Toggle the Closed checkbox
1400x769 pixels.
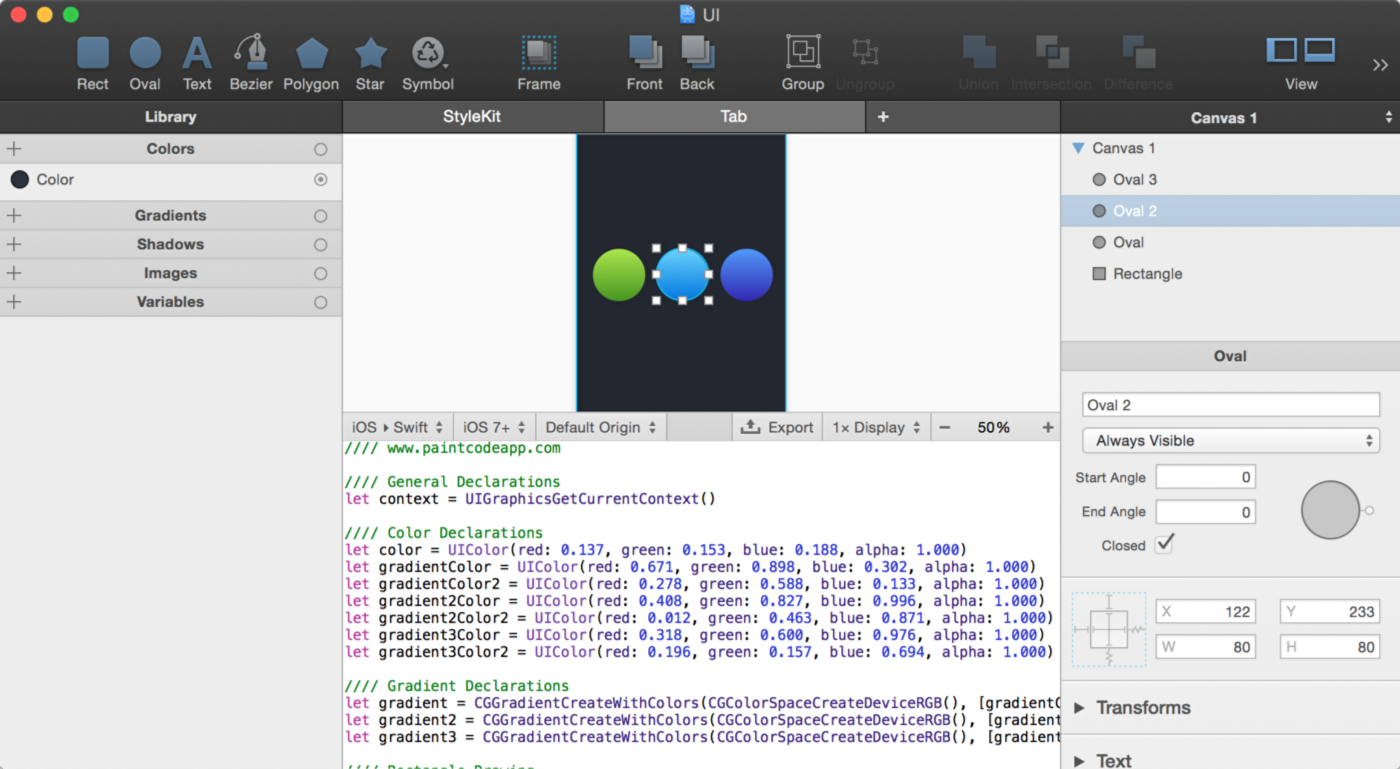(x=1164, y=544)
